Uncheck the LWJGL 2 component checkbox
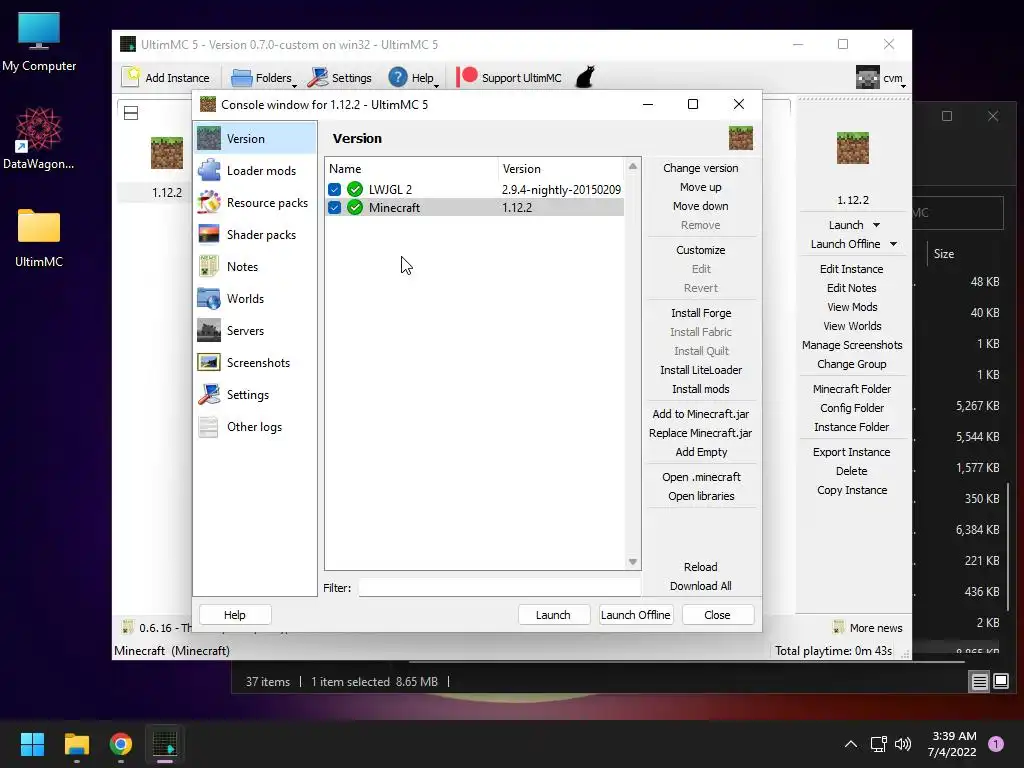This screenshot has height=768, width=1024. (x=334, y=189)
